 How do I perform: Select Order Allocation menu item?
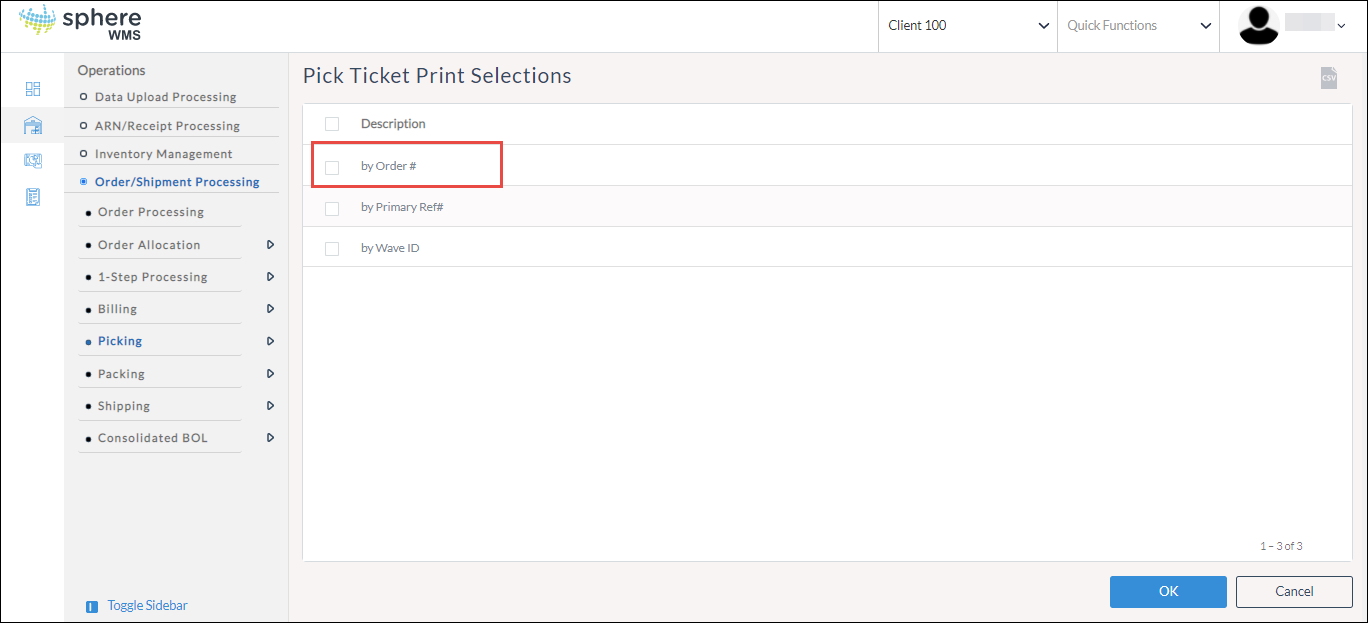pyautogui.click(x=149, y=245)
